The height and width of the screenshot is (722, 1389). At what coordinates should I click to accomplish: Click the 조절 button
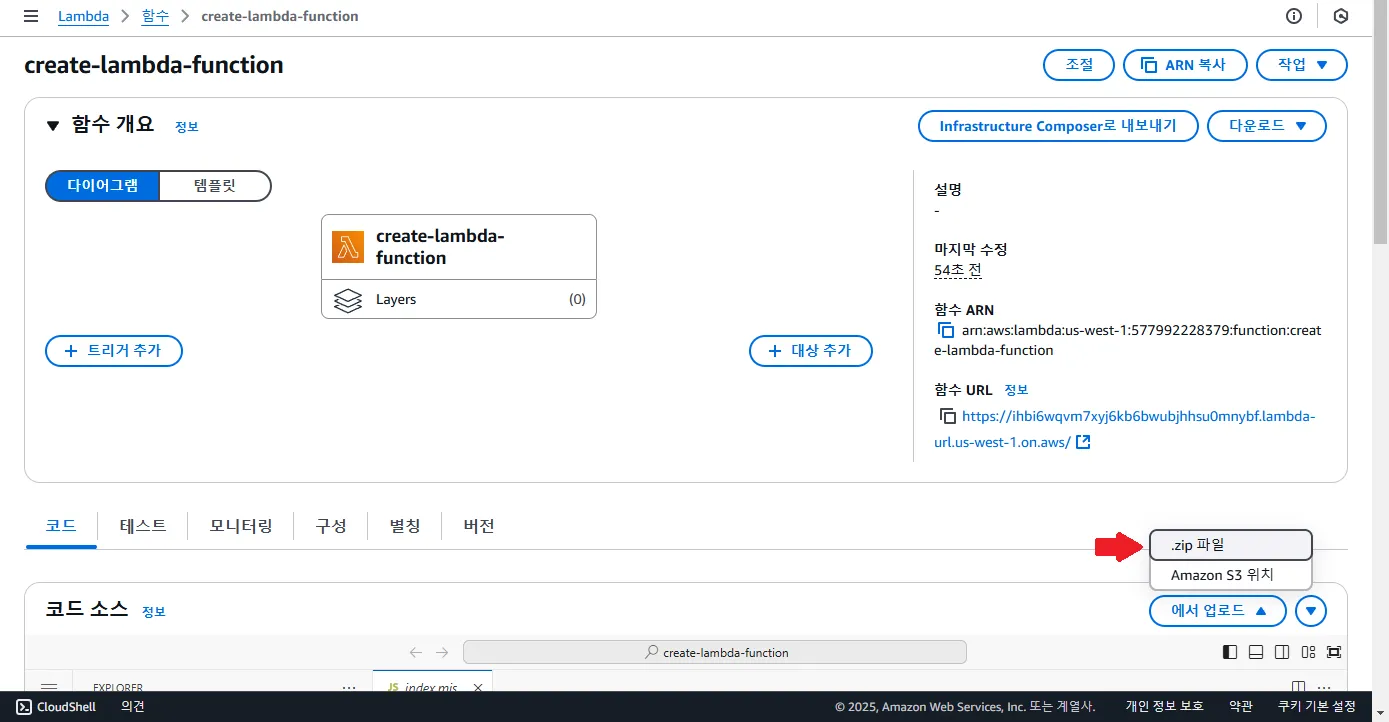[1079, 65]
